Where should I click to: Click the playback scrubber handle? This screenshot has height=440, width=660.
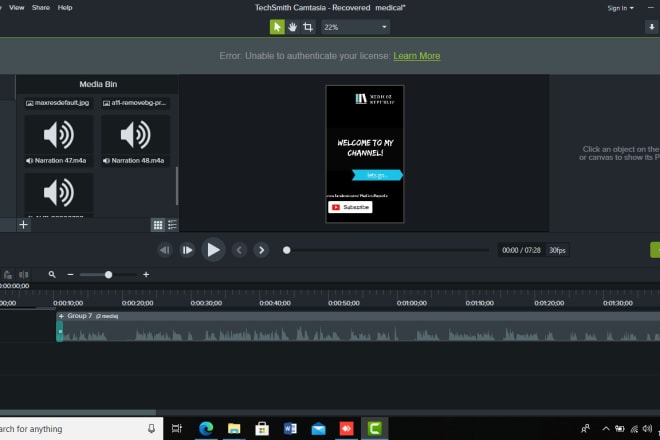pos(287,250)
